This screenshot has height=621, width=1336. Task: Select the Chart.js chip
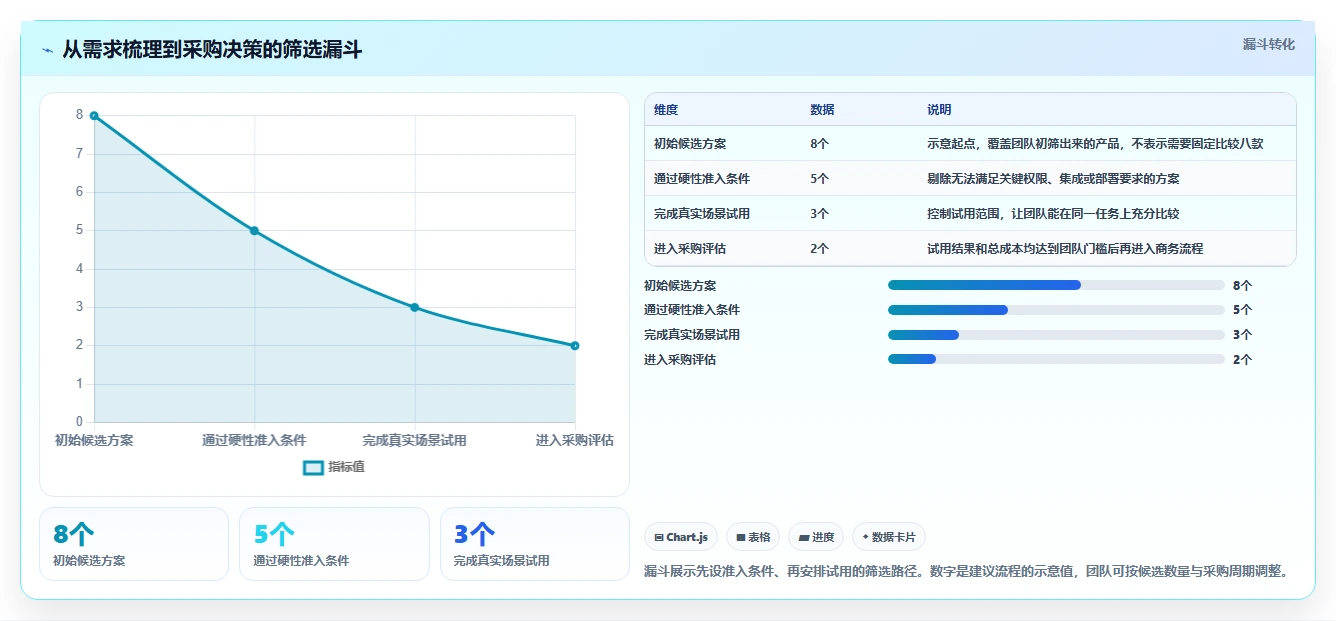[680, 537]
